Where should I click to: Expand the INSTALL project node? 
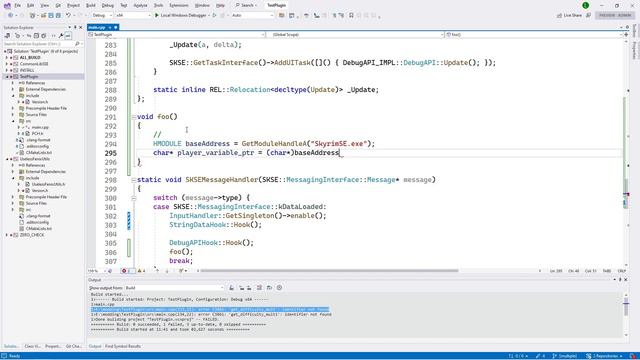(x=7, y=70)
